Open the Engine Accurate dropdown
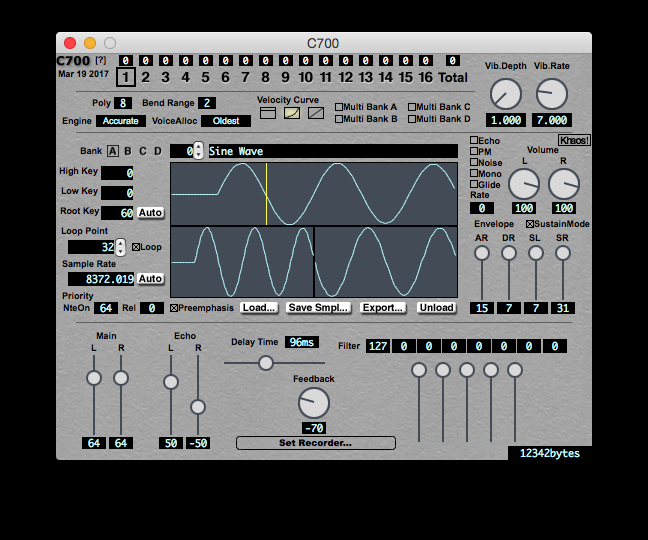Screen dimensions: 648x540 pyautogui.click(x=121, y=121)
